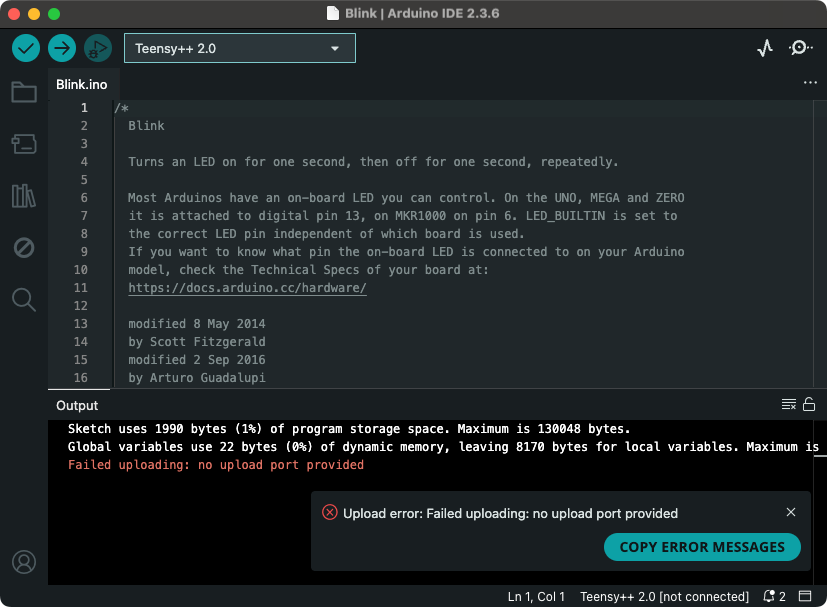The height and width of the screenshot is (607, 827).
Task: Open the Sketchbook folder panel
Action: (24, 93)
